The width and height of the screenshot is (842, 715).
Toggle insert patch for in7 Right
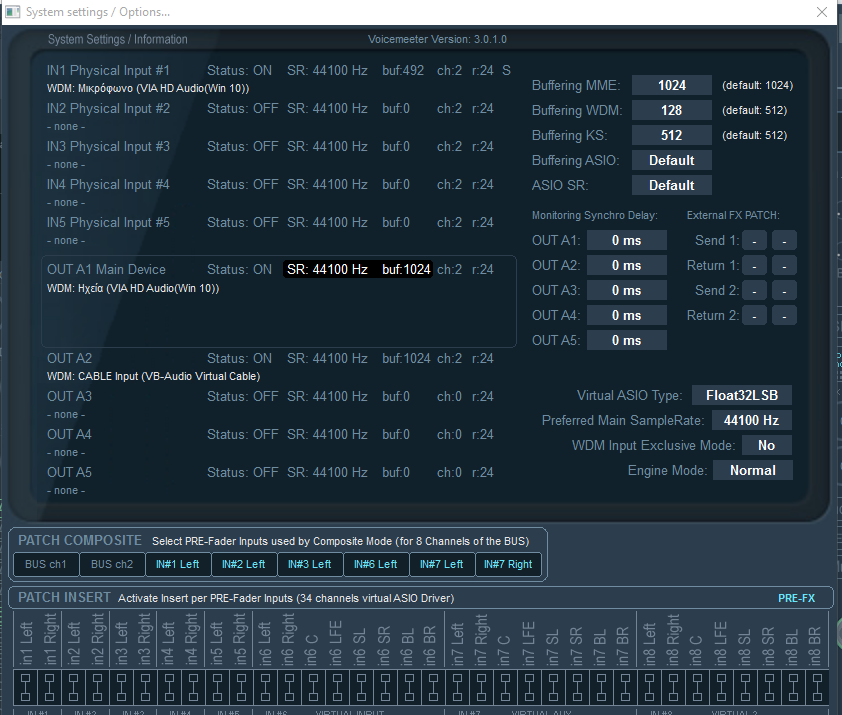[481, 686]
